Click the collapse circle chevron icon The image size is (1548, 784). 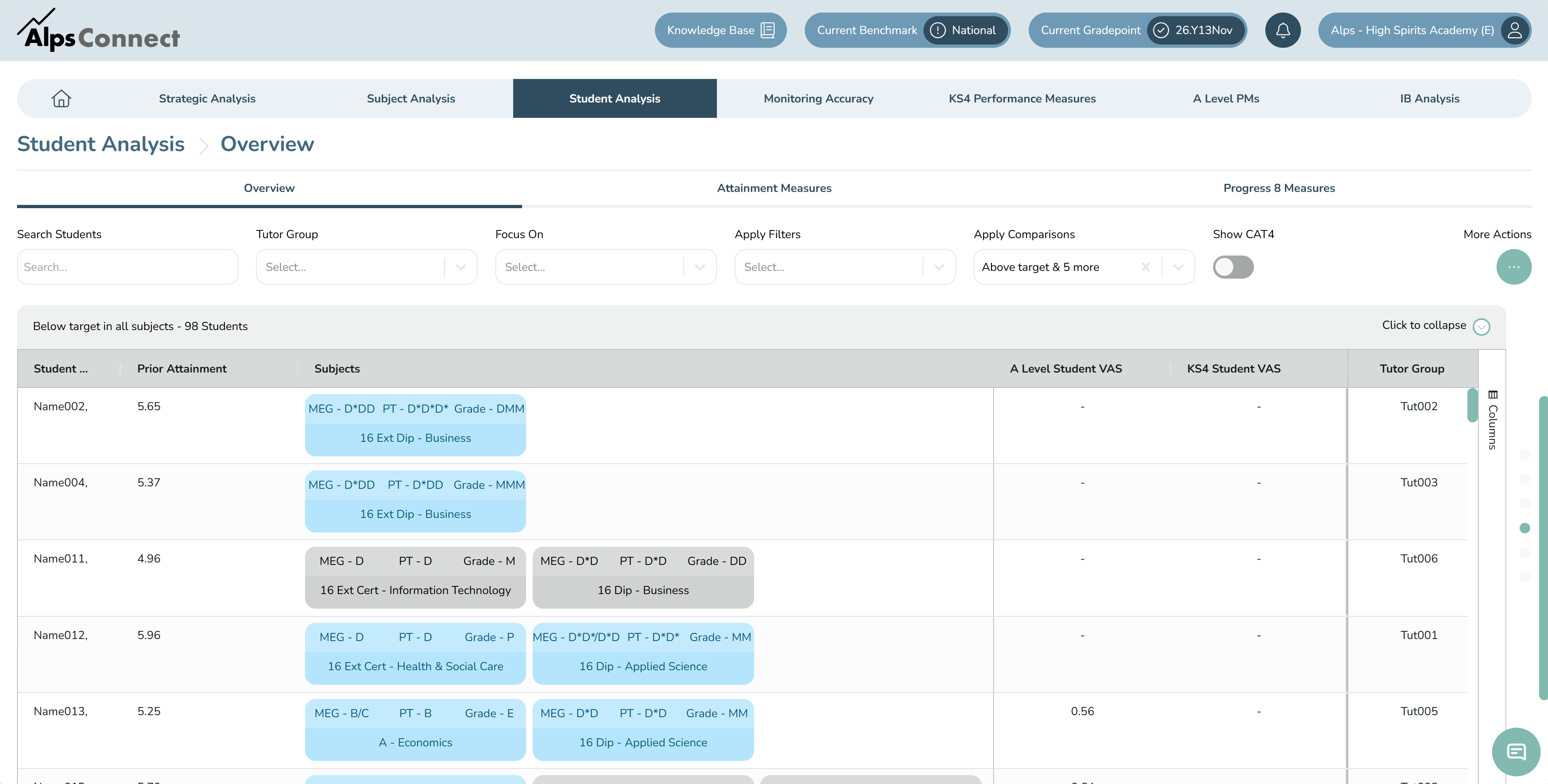(x=1481, y=326)
